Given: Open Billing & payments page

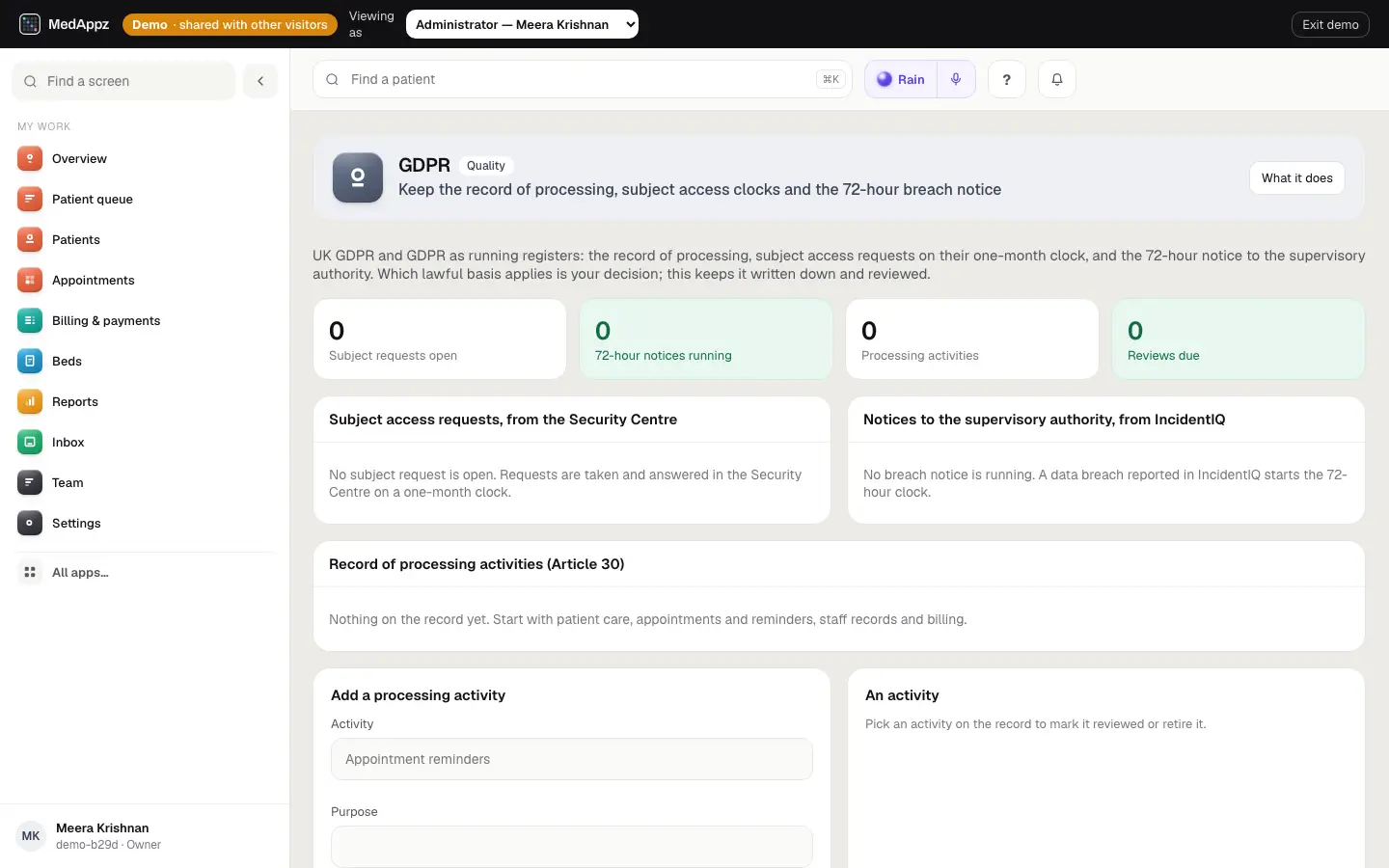Looking at the screenshot, I should 145,320.
